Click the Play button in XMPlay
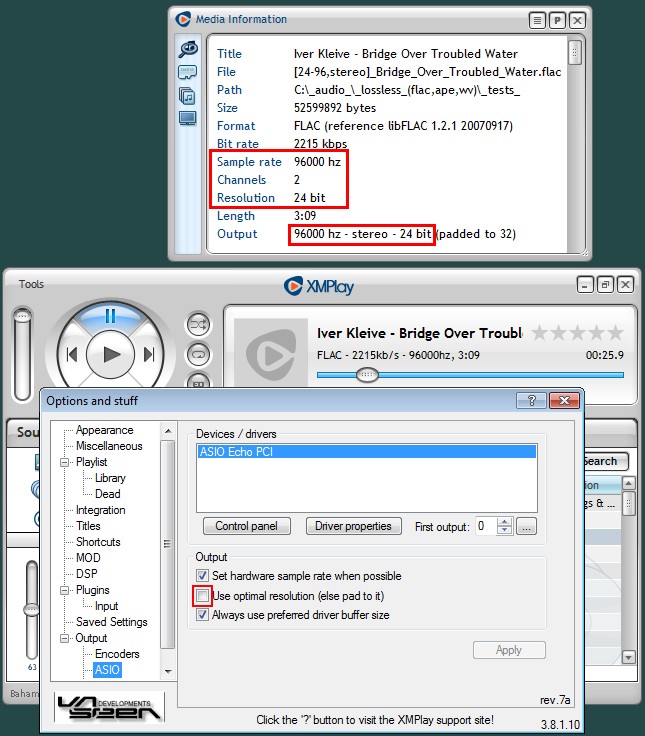The width and height of the screenshot is (645, 736). [x=111, y=354]
